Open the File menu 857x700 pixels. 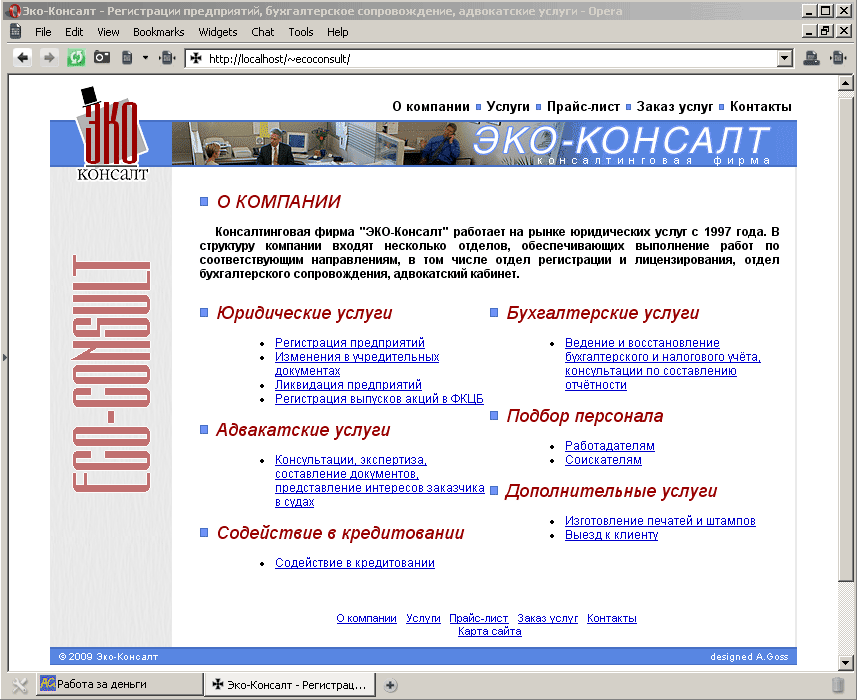pos(43,32)
